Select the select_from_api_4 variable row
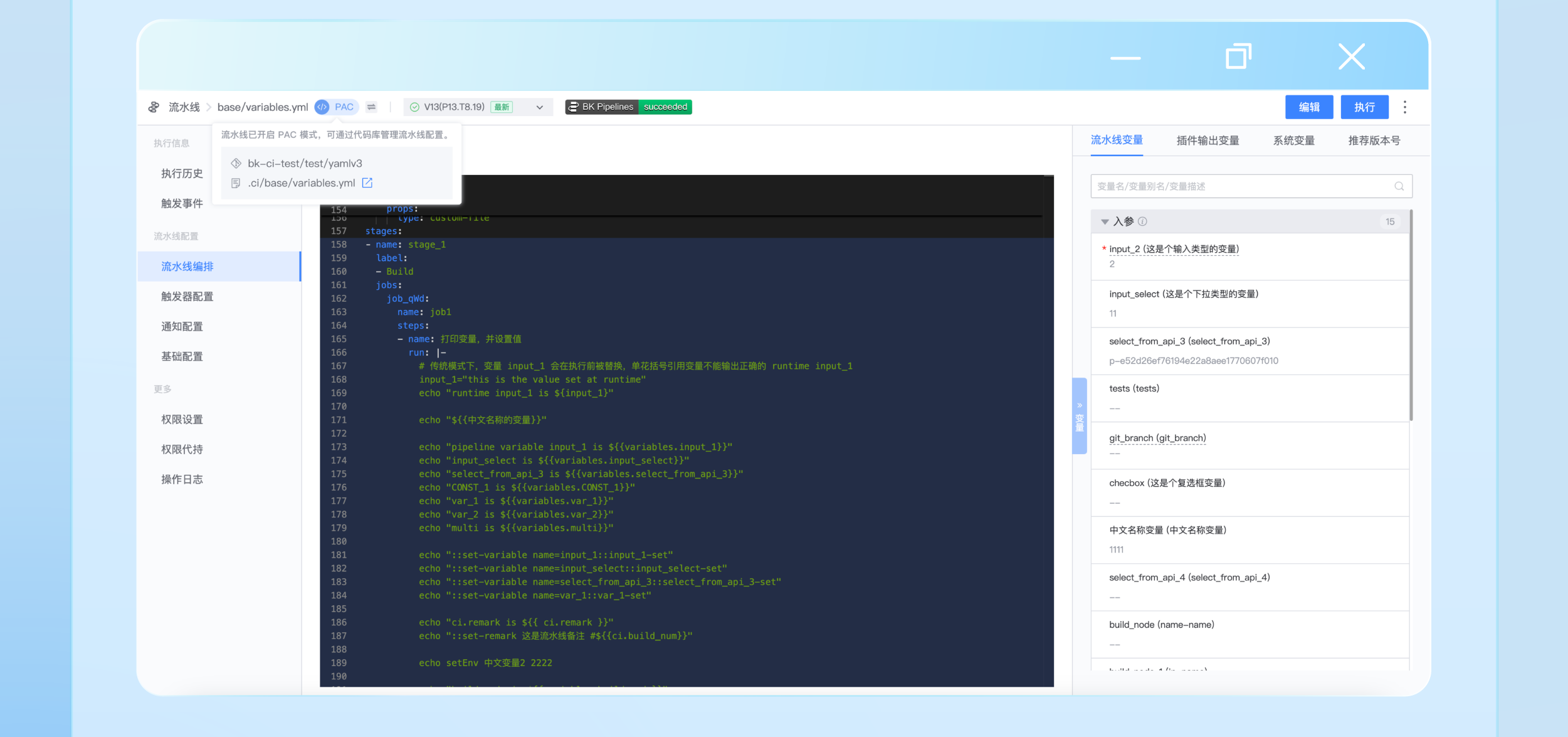 (x=1250, y=587)
